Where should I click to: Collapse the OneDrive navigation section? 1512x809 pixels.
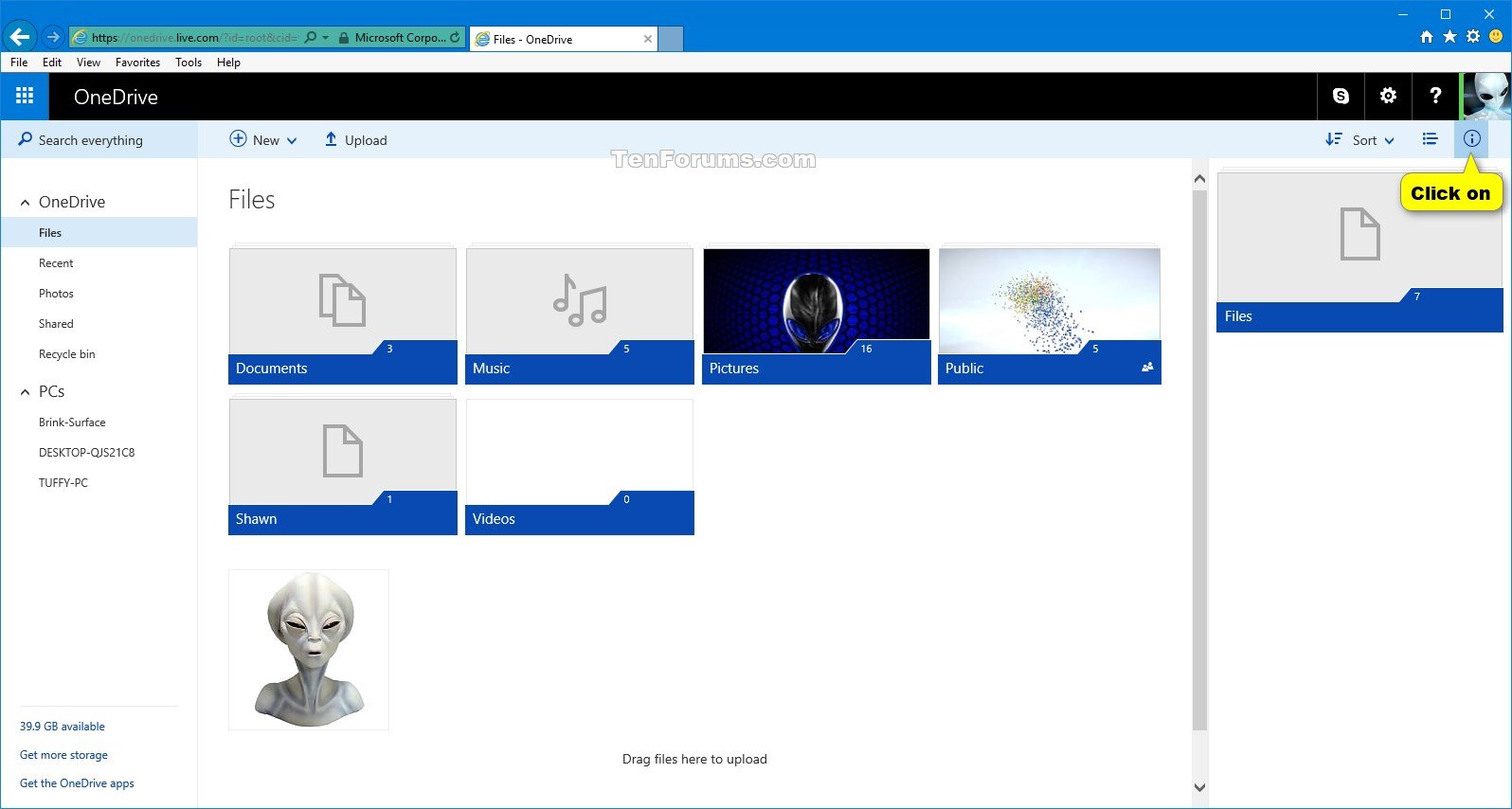(x=26, y=203)
